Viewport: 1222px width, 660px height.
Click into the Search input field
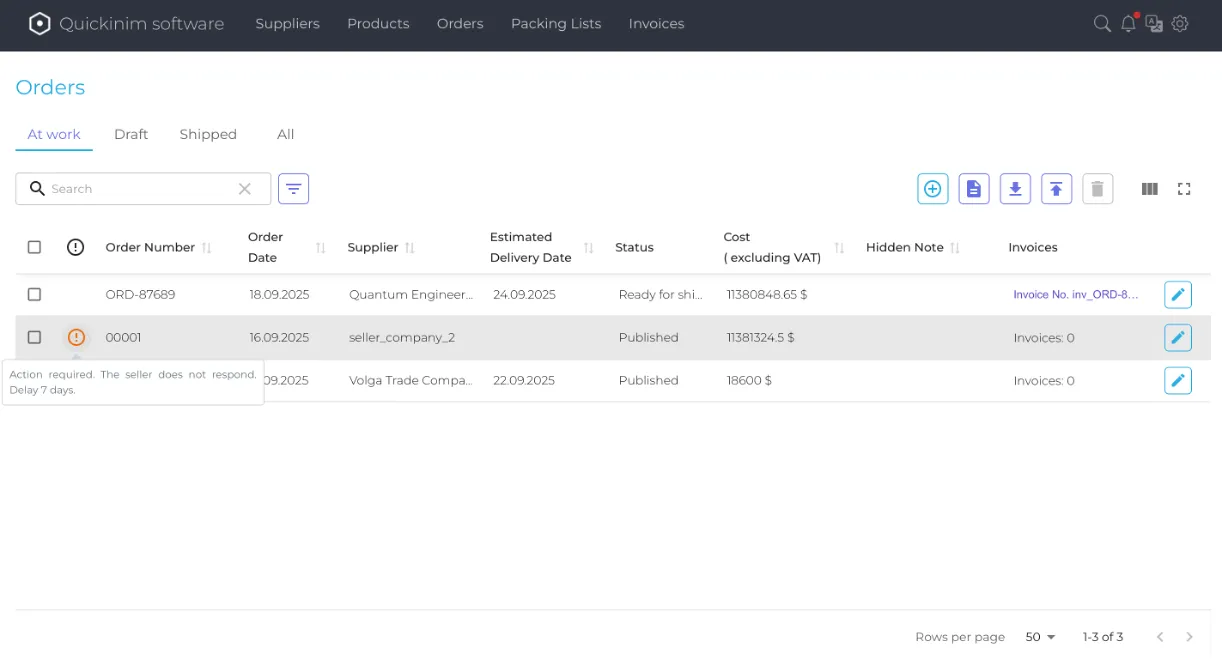(x=140, y=189)
